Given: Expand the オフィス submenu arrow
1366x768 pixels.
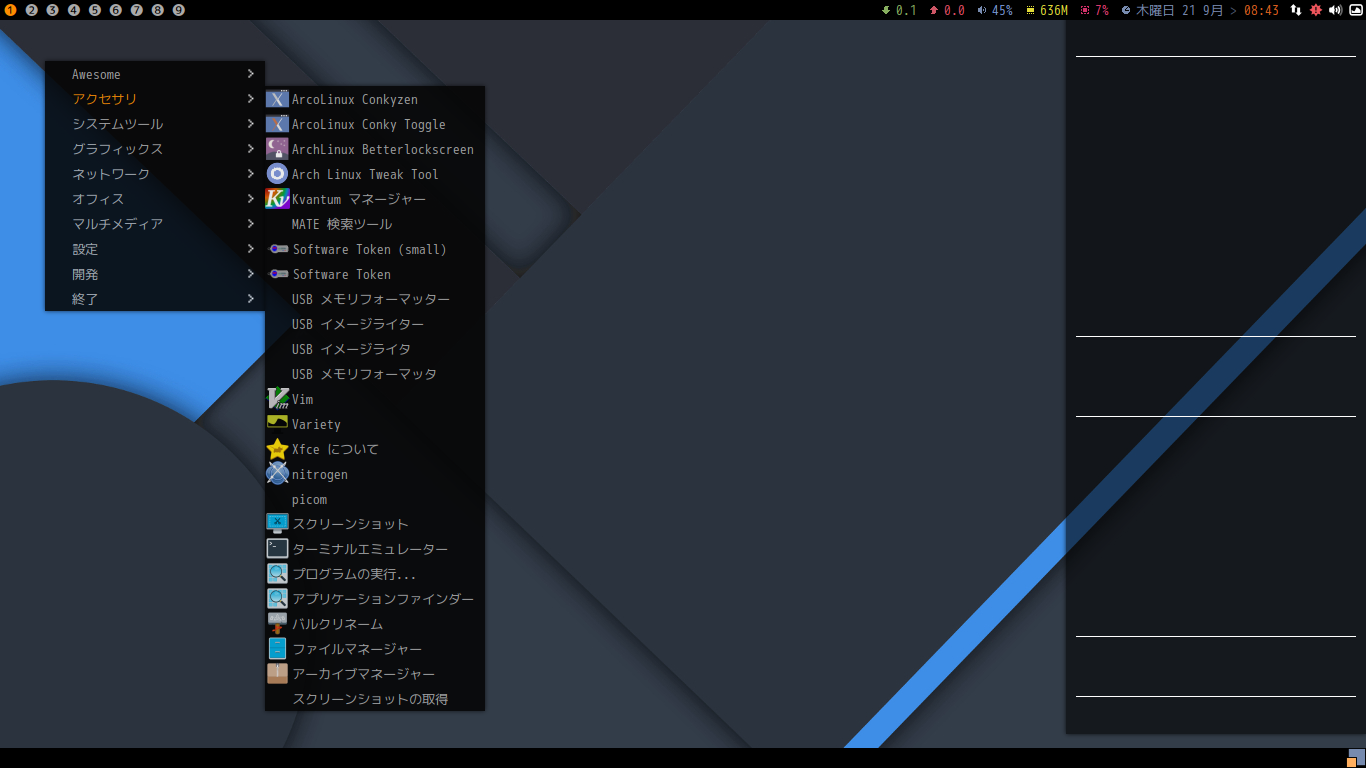Looking at the screenshot, I should (251, 199).
